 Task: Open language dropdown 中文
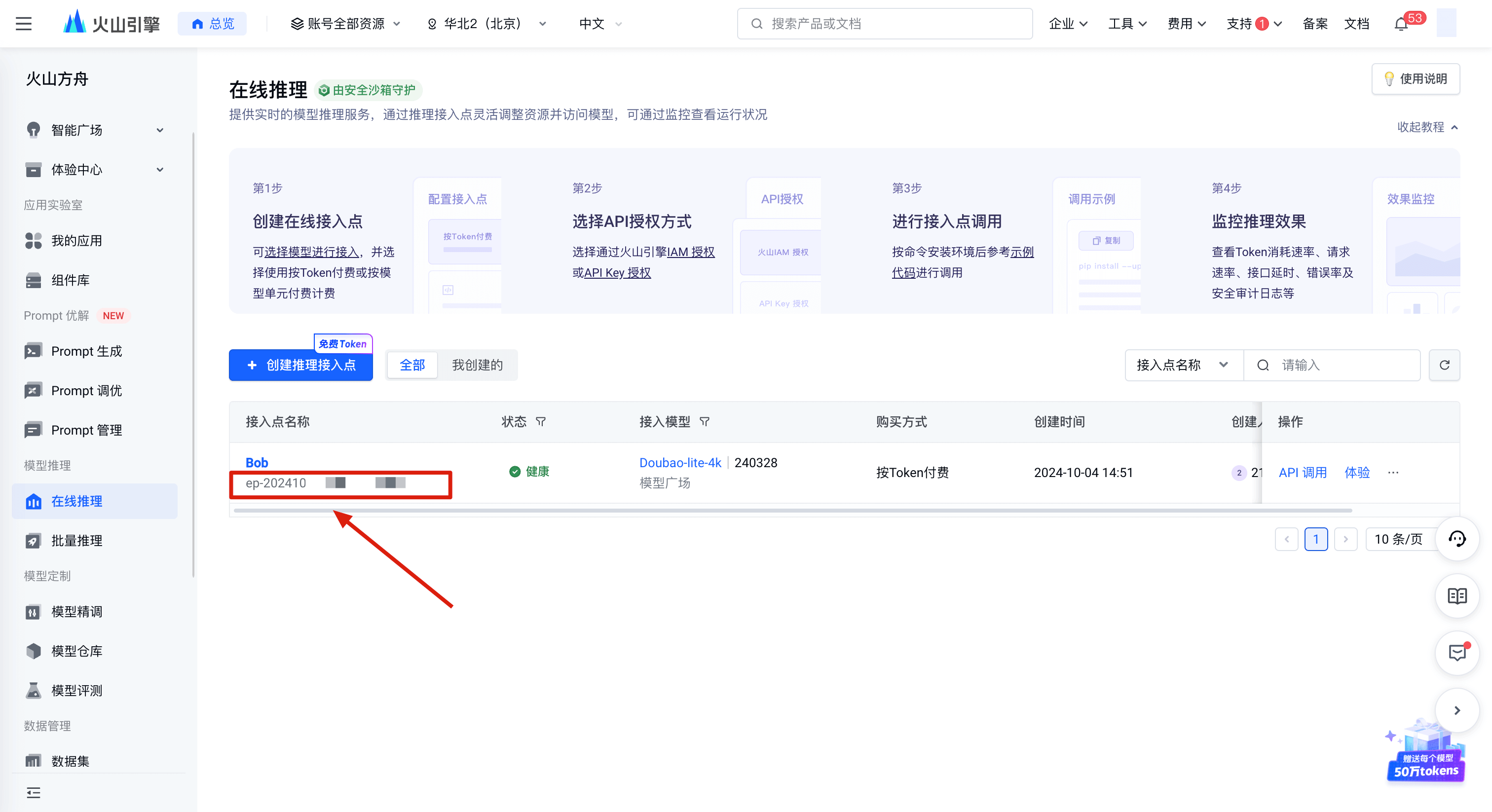(600, 24)
